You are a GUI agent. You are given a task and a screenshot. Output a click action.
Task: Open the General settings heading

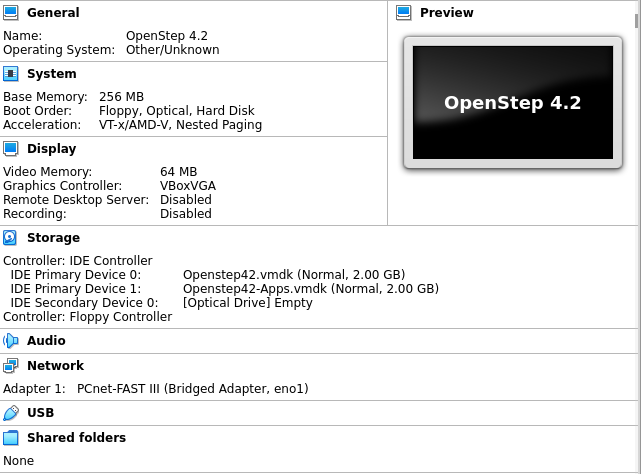tap(53, 13)
